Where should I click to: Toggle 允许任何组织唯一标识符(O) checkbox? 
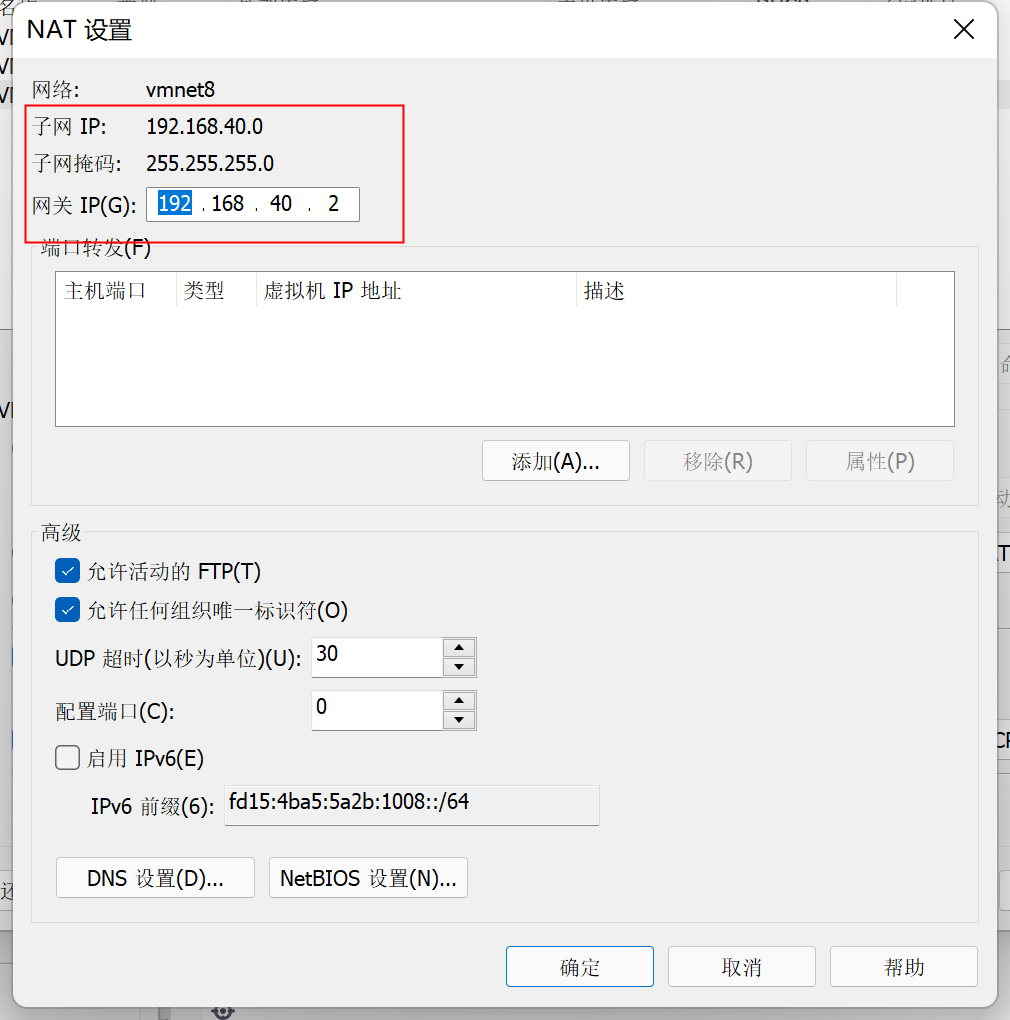(68, 610)
